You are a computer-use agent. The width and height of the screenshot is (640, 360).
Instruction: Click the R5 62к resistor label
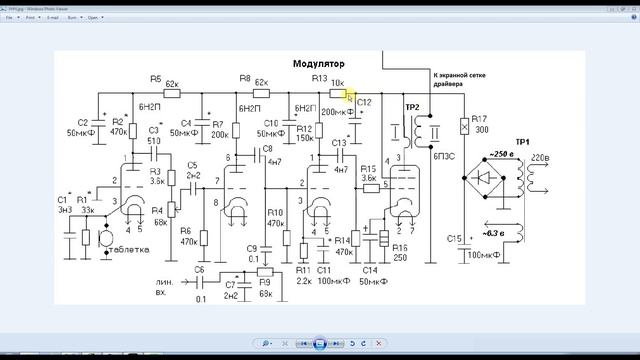(x=164, y=81)
